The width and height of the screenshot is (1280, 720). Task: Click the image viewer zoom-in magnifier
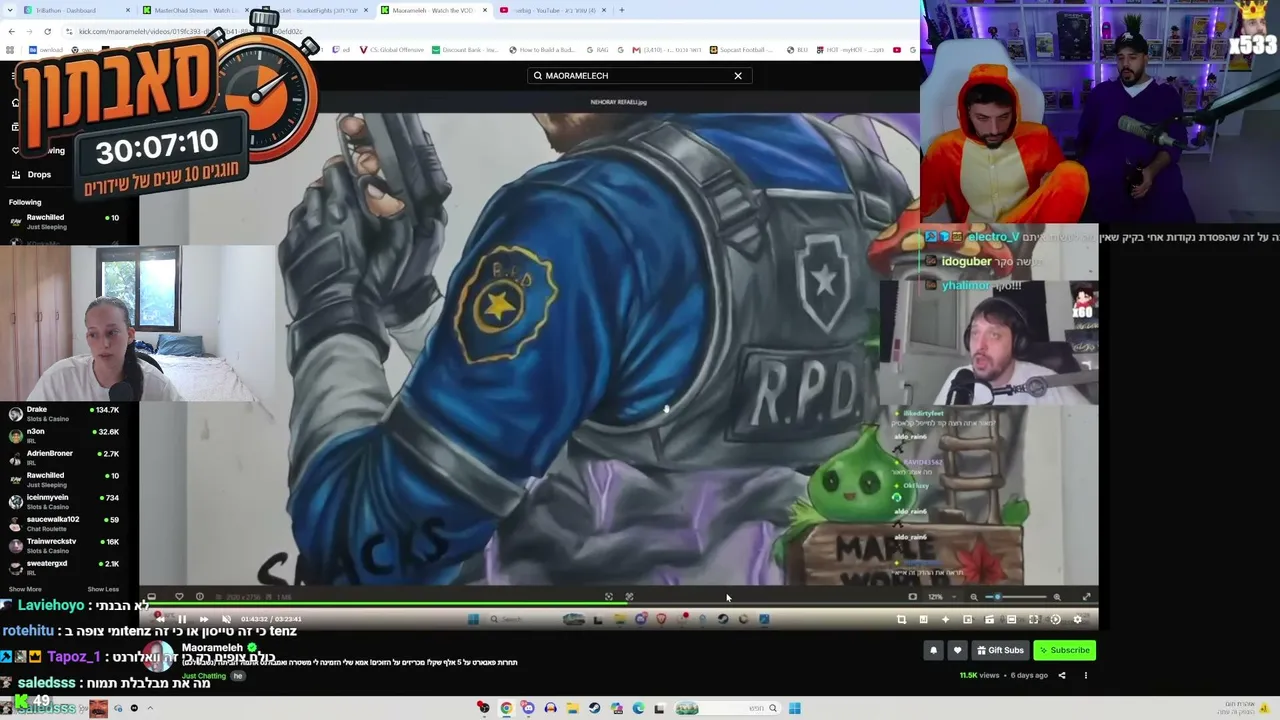click(1057, 597)
